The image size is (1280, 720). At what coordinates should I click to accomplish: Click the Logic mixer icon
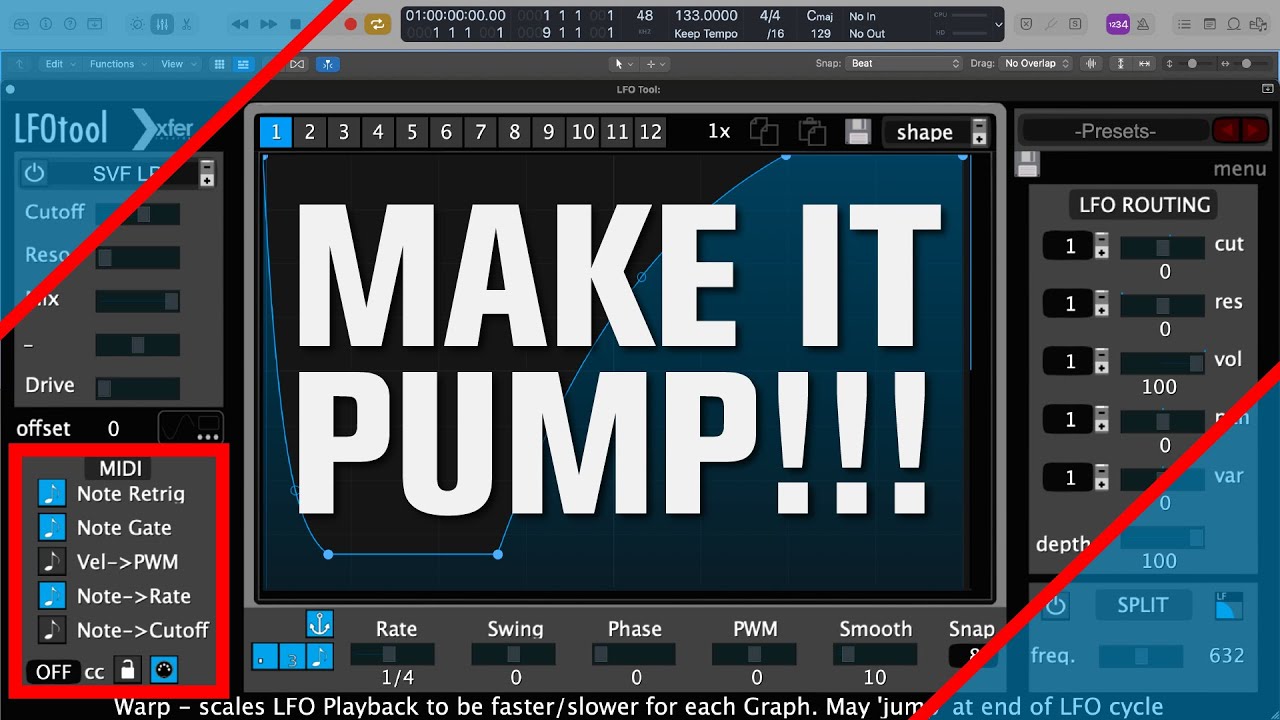(x=161, y=24)
